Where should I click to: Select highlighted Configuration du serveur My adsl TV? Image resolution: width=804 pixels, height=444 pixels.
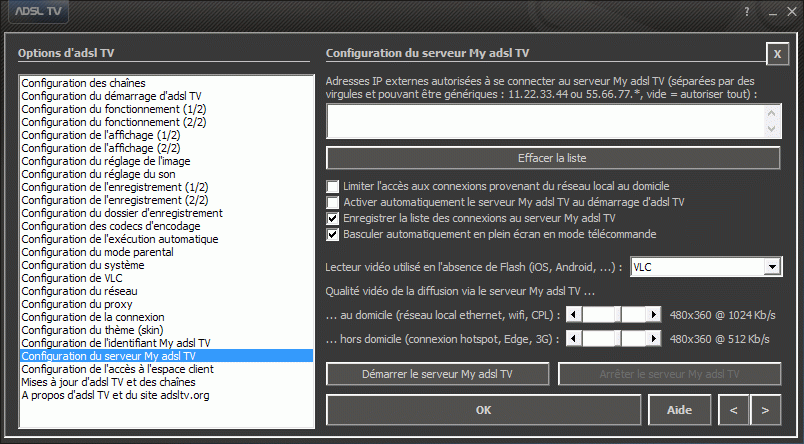point(167,356)
